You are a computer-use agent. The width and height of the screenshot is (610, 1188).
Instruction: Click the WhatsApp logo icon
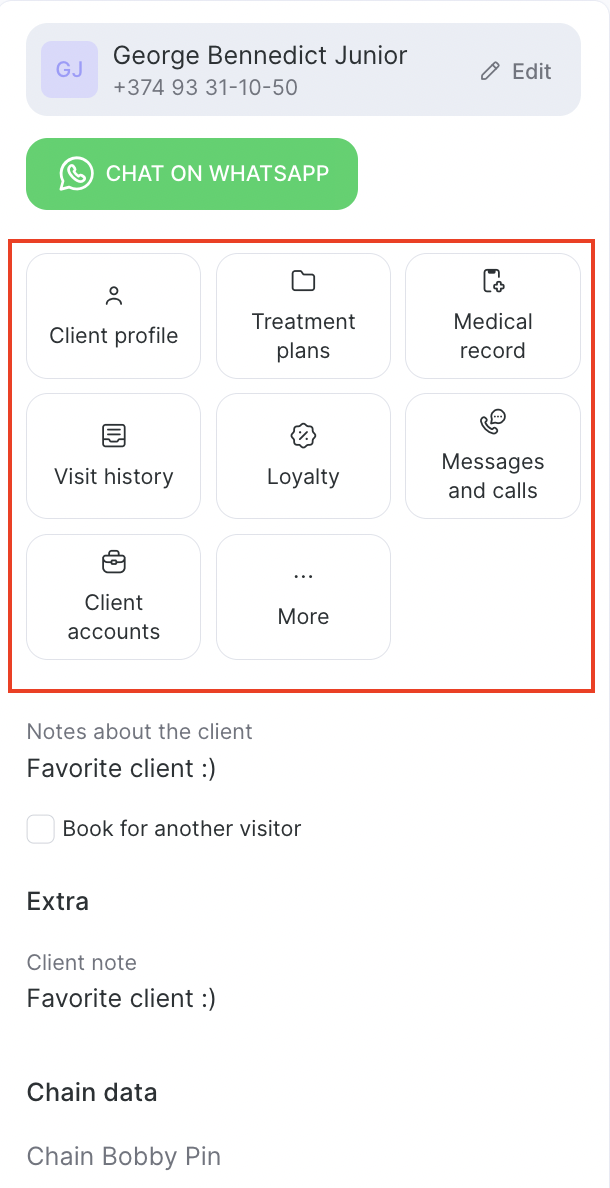(76, 173)
